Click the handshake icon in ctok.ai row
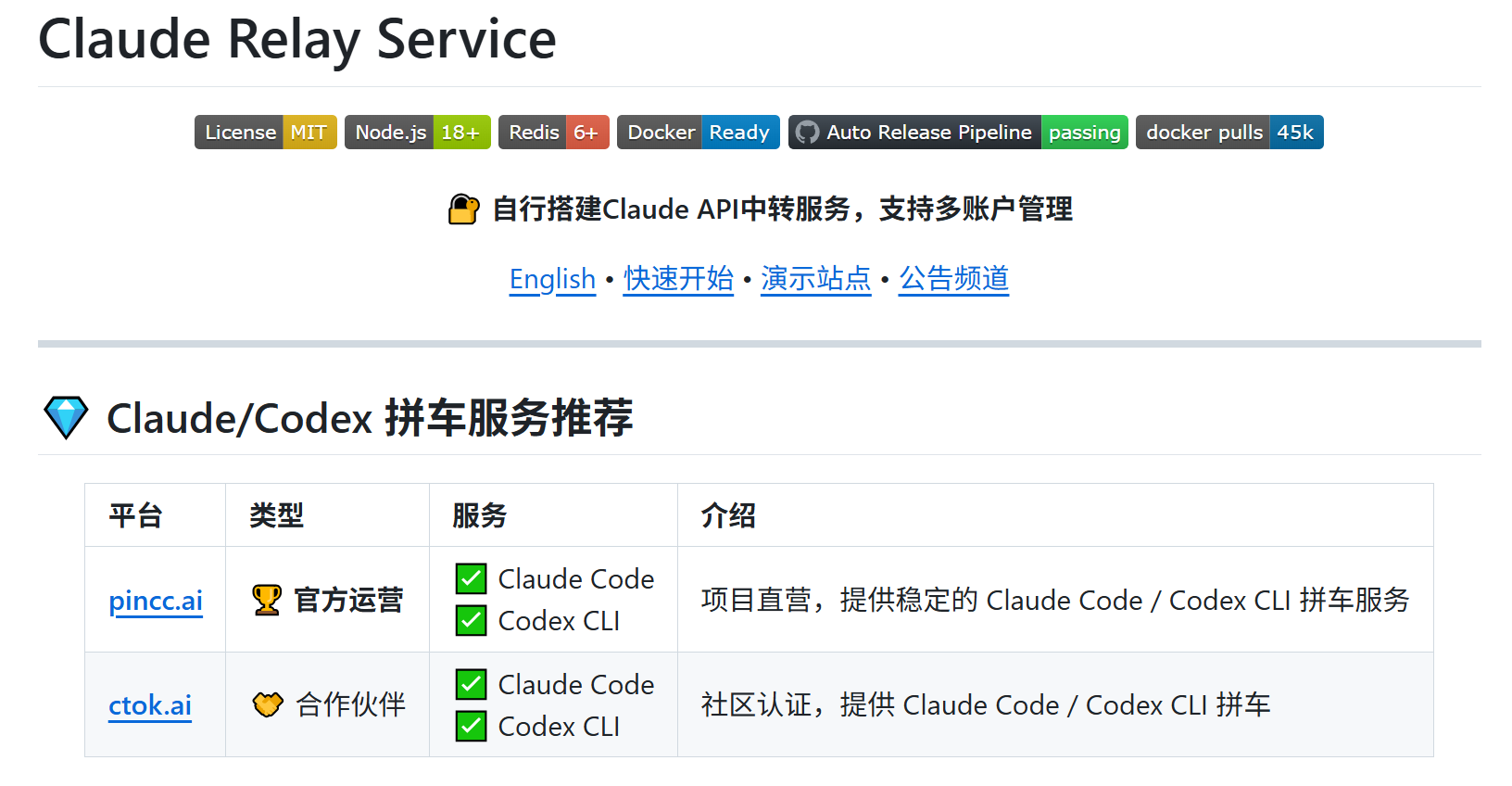Image resolution: width=1512 pixels, height=786 pixels. (268, 704)
